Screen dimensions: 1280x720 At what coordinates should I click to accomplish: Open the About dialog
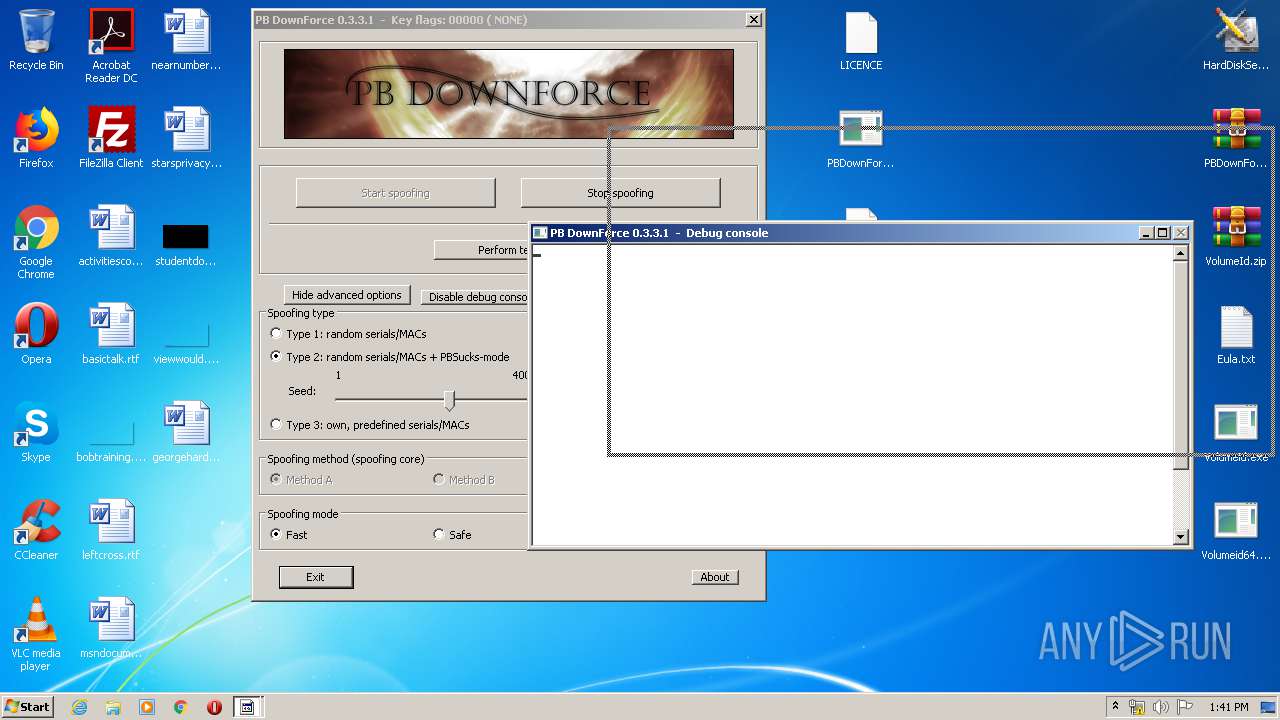pyautogui.click(x=714, y=577)
